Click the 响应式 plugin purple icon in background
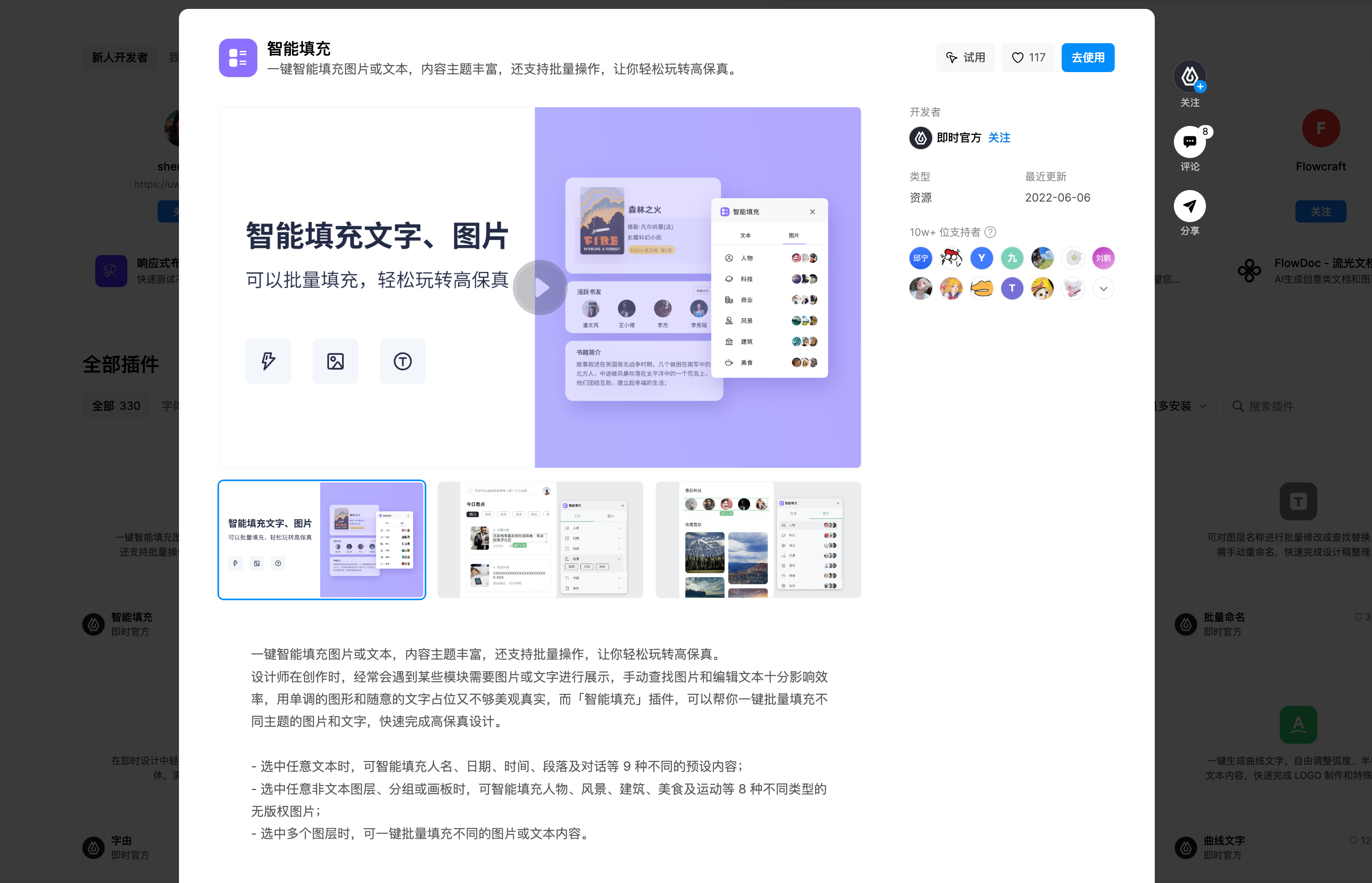The image size is (1372, 883). click(x=111, y=271)
